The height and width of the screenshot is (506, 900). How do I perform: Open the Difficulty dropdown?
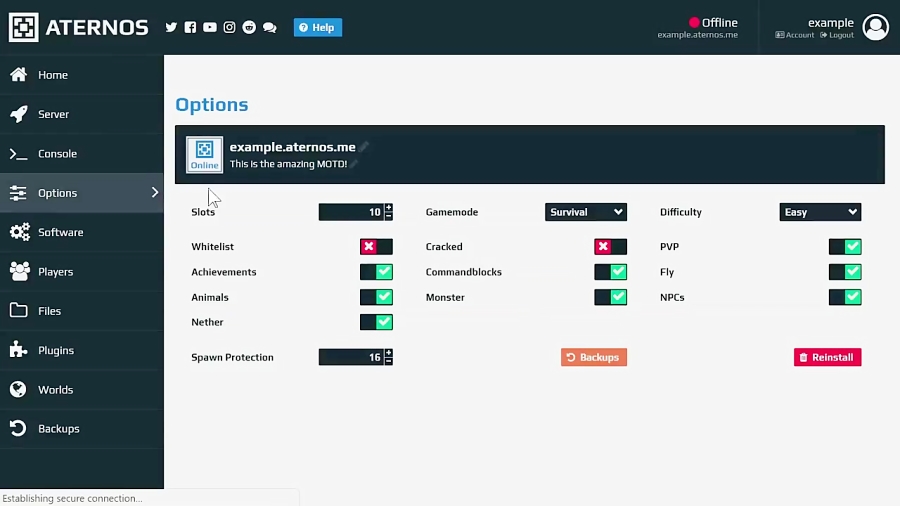(820, 212)
